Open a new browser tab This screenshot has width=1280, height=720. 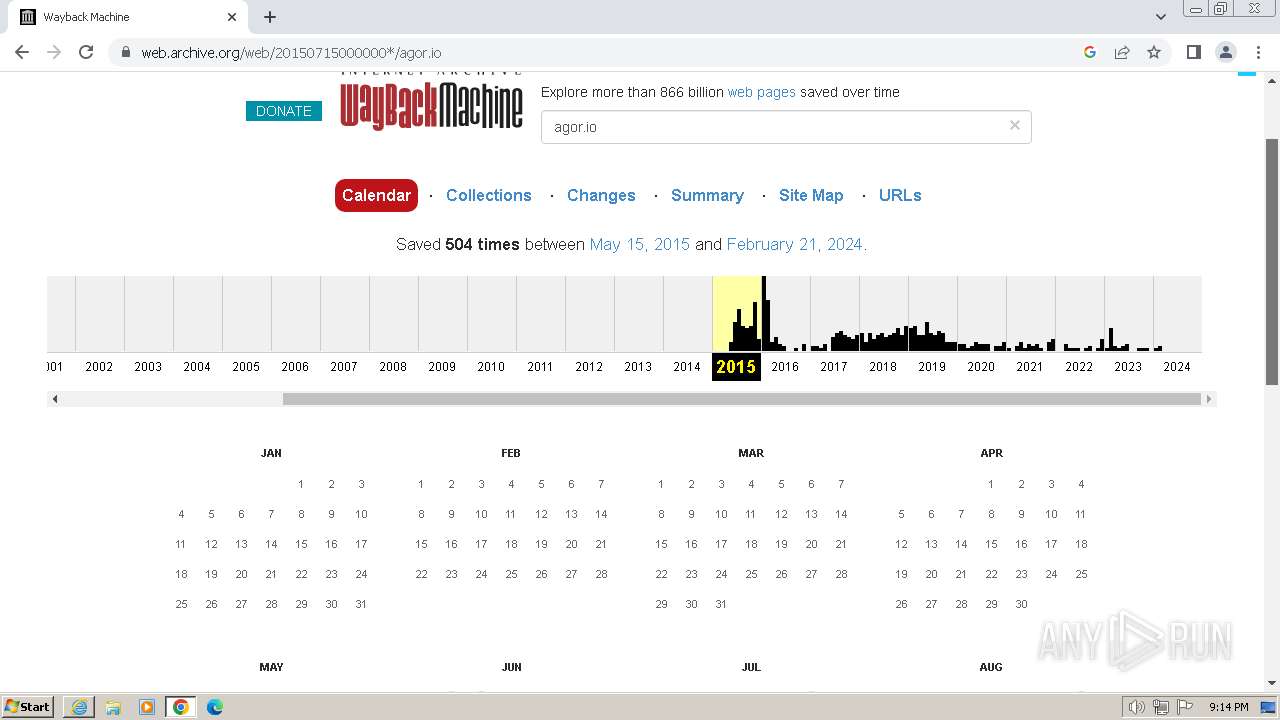click(x=270, y=17)
